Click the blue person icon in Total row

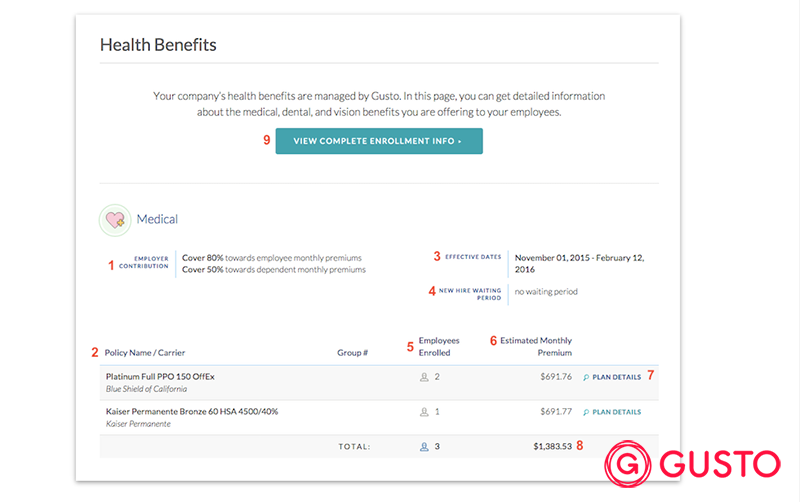coord(424,447)
